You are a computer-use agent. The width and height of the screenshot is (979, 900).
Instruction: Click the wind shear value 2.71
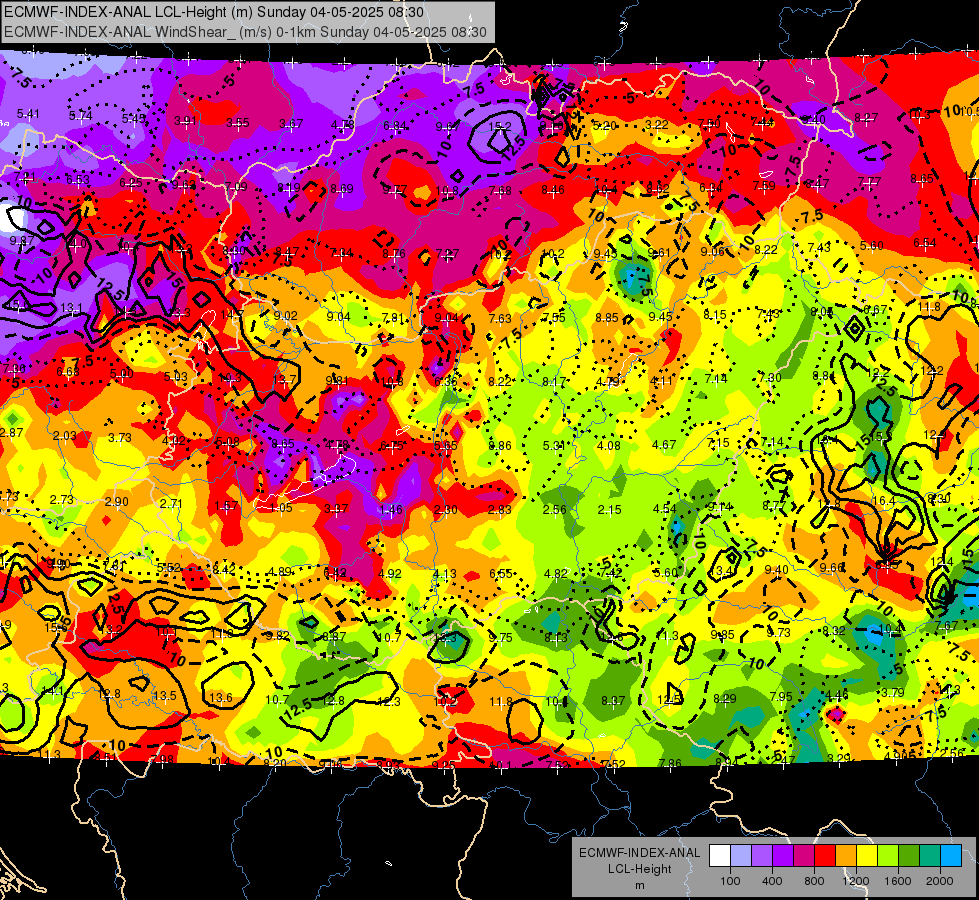click(x=171, y=503)
